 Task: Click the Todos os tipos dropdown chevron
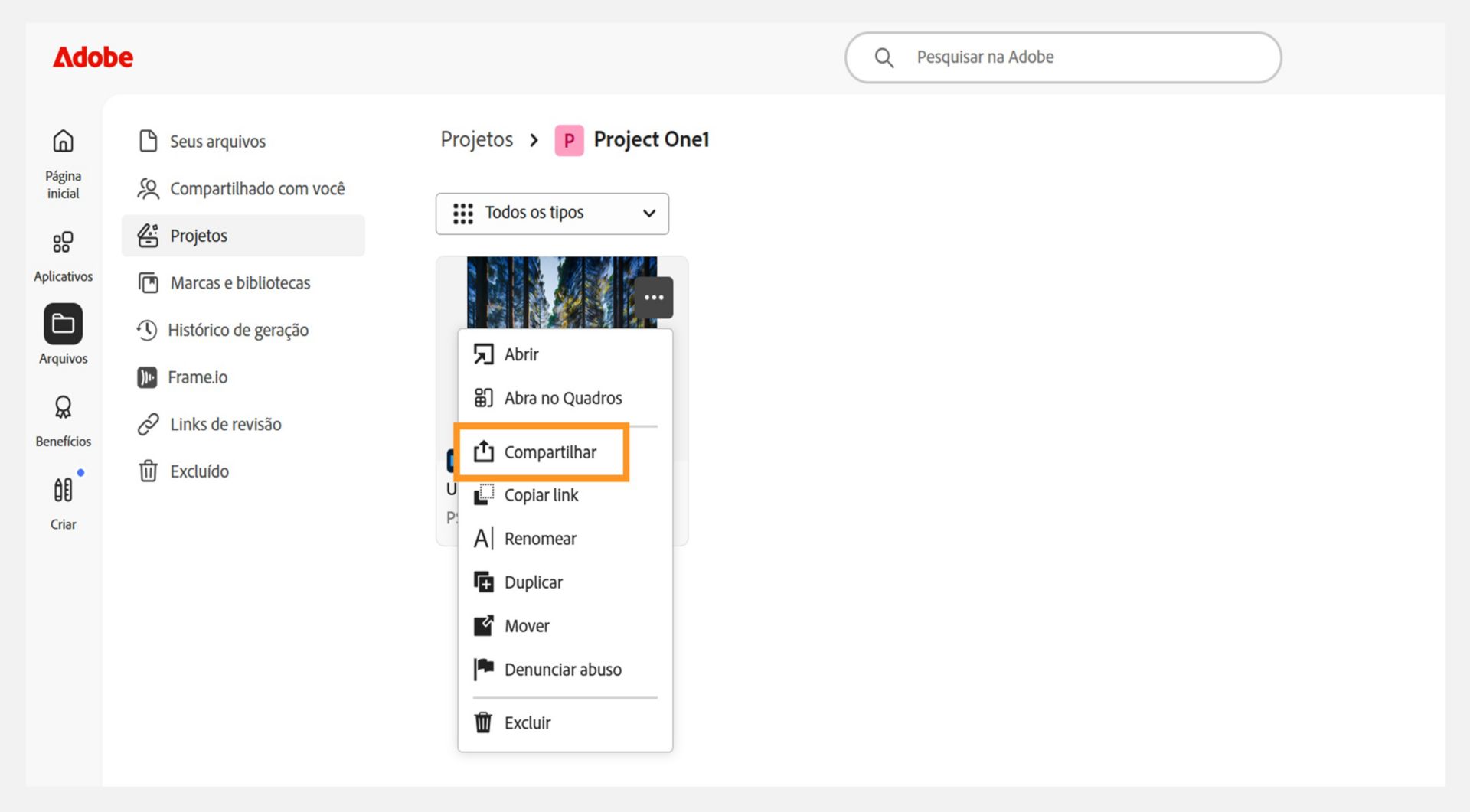649,213
